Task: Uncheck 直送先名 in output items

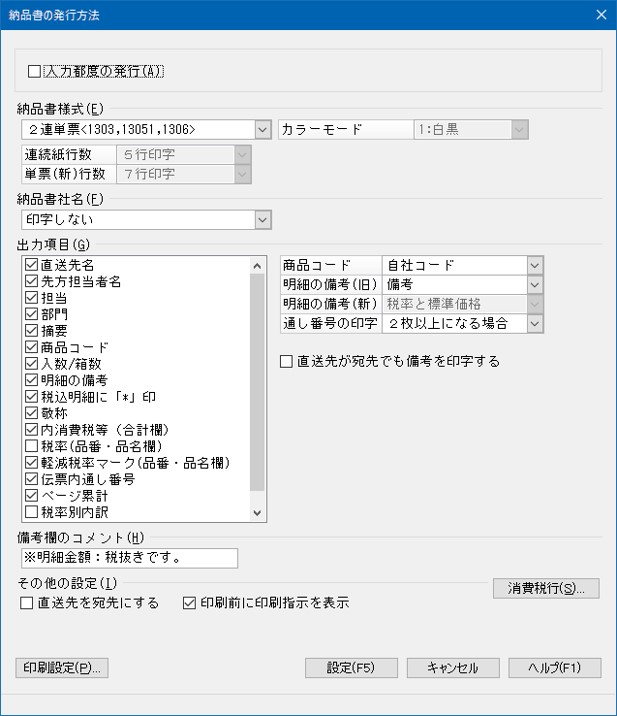Action: (31, 265)
